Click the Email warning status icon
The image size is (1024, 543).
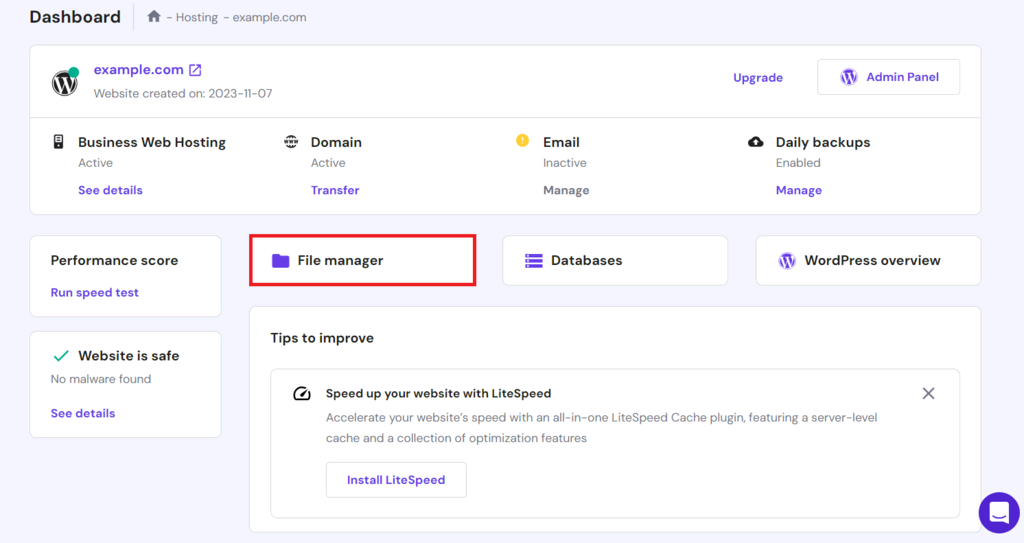522,141
